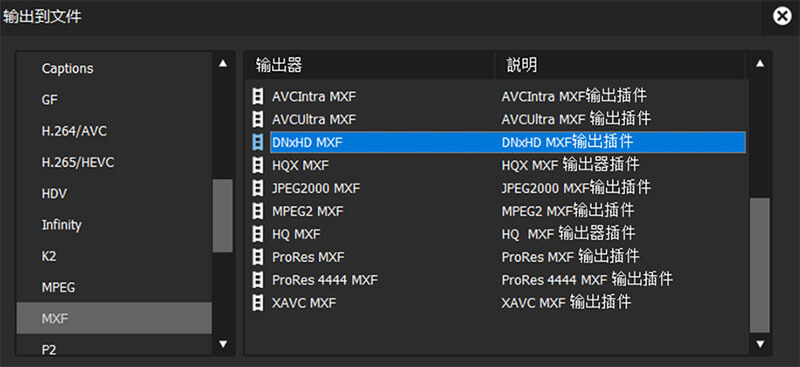Click the description 'JPEG2000 MXF输出插件'
This screenshot has width=800, height=367.
tap(576, 188)
